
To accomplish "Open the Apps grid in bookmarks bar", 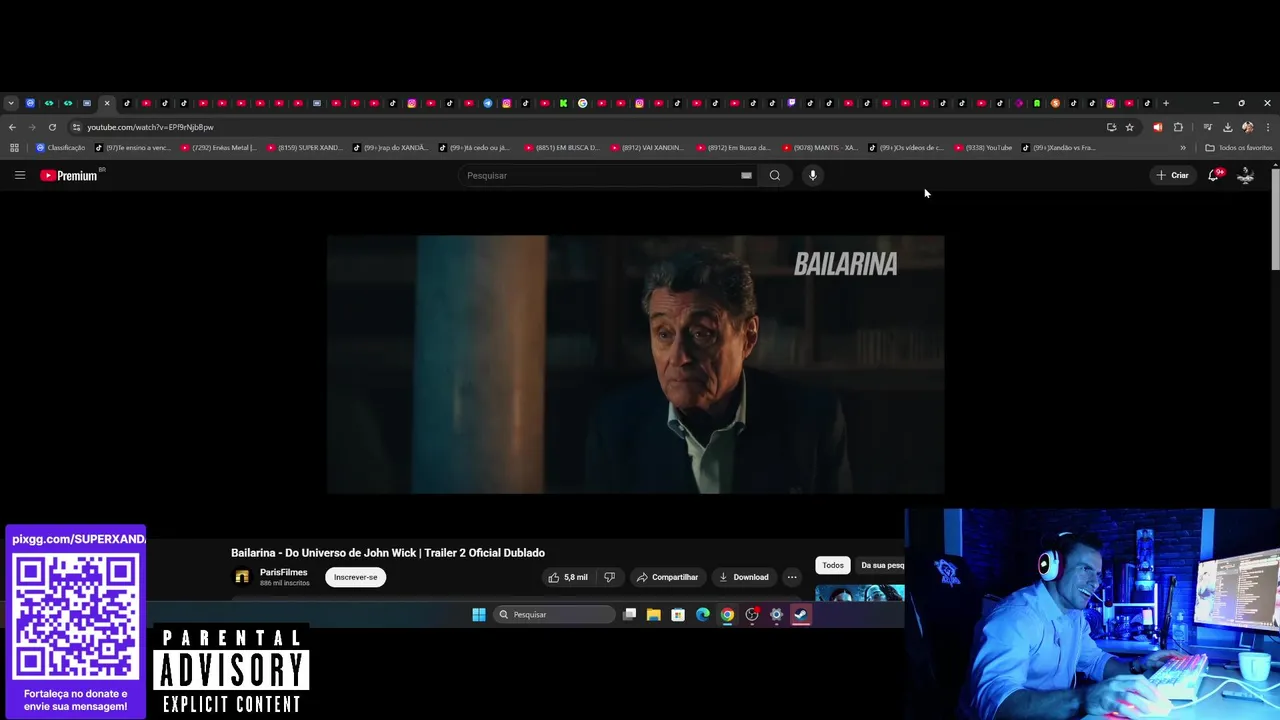I will pyautogui.click(x=14, y=148).
